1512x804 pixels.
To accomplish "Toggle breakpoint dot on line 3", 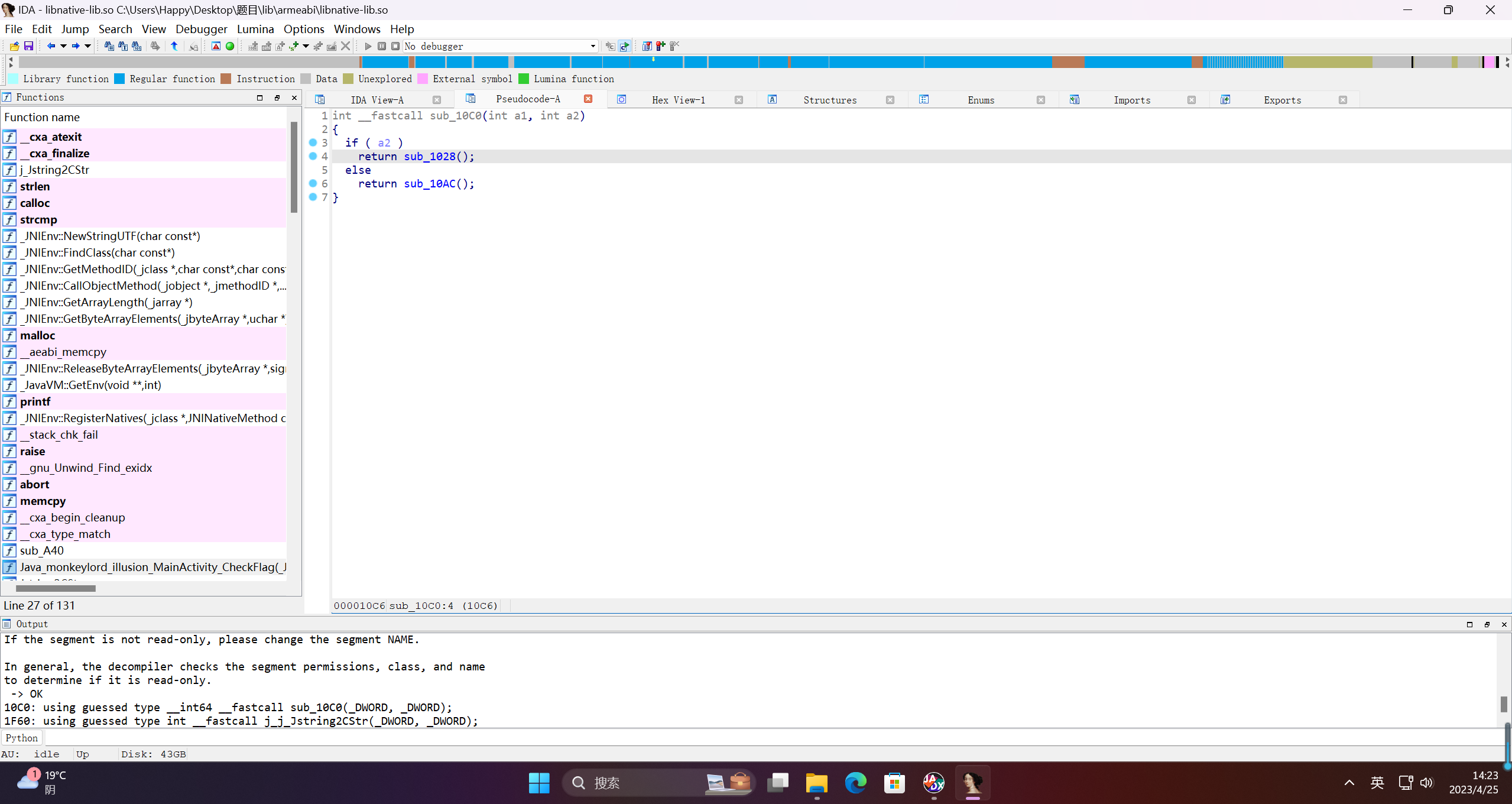I will (x=313, y=142).
